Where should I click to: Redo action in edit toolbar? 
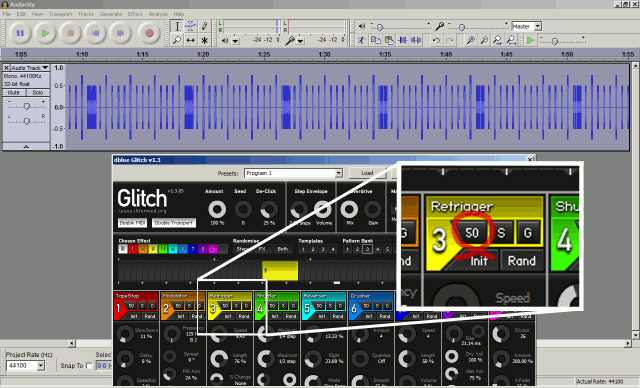click(450, 40)
